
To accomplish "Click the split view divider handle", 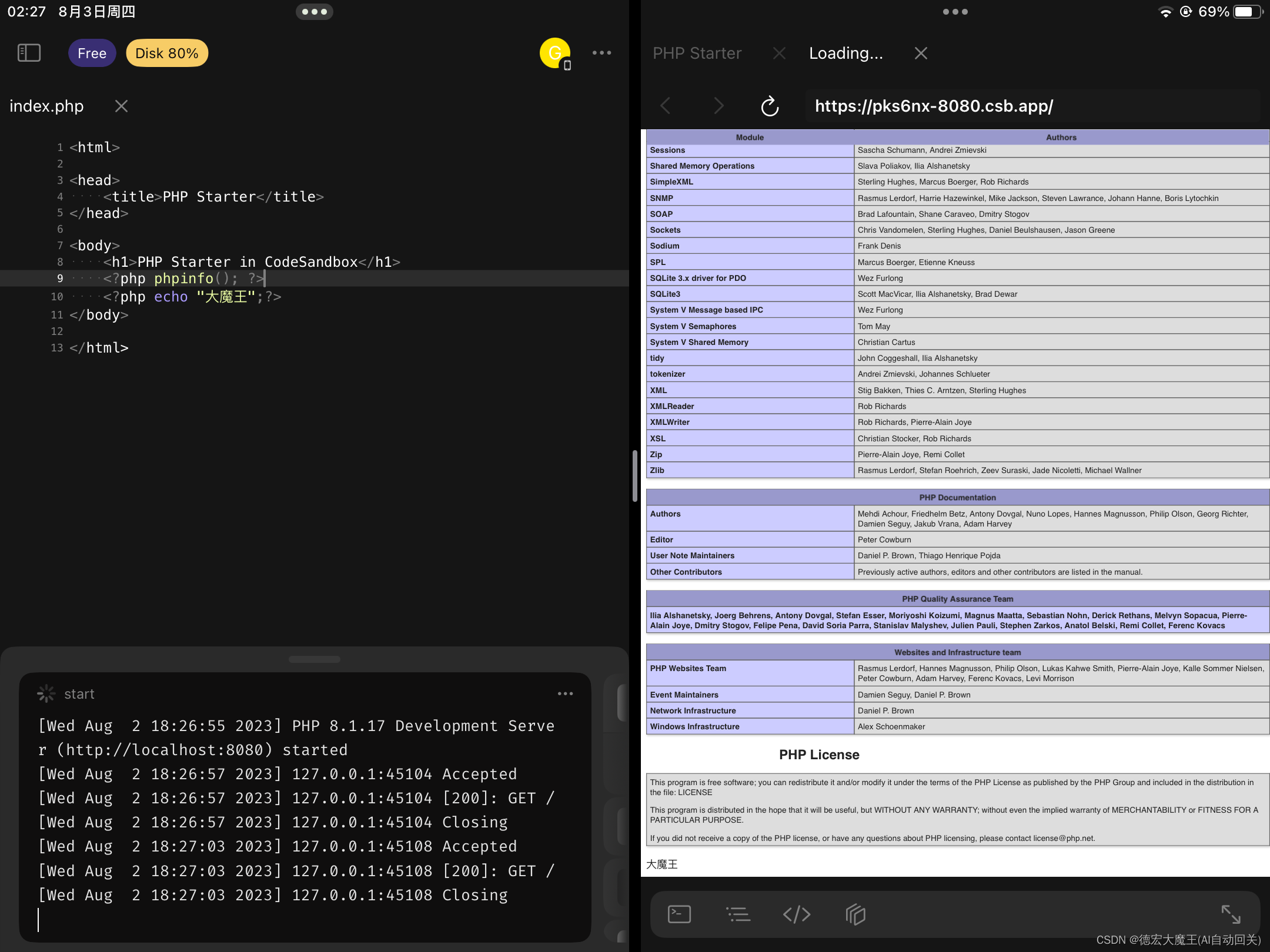I will pyautogui.click(x=635, y=476).
